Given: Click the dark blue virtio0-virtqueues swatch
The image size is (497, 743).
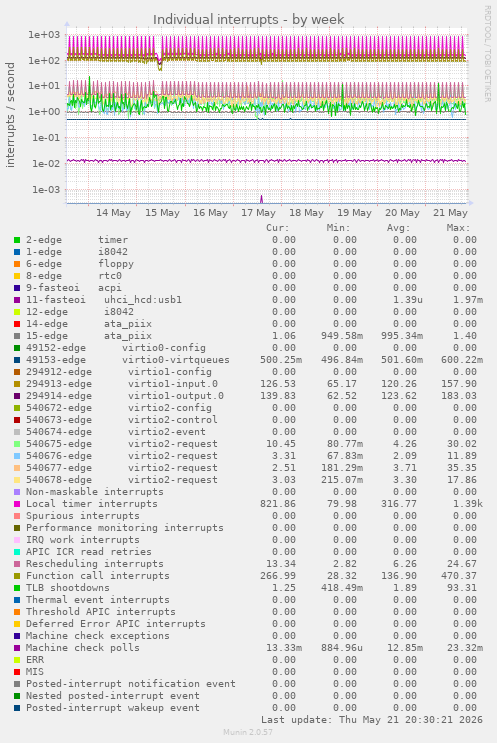Looking at the screenshot, I should coord(17,360).
